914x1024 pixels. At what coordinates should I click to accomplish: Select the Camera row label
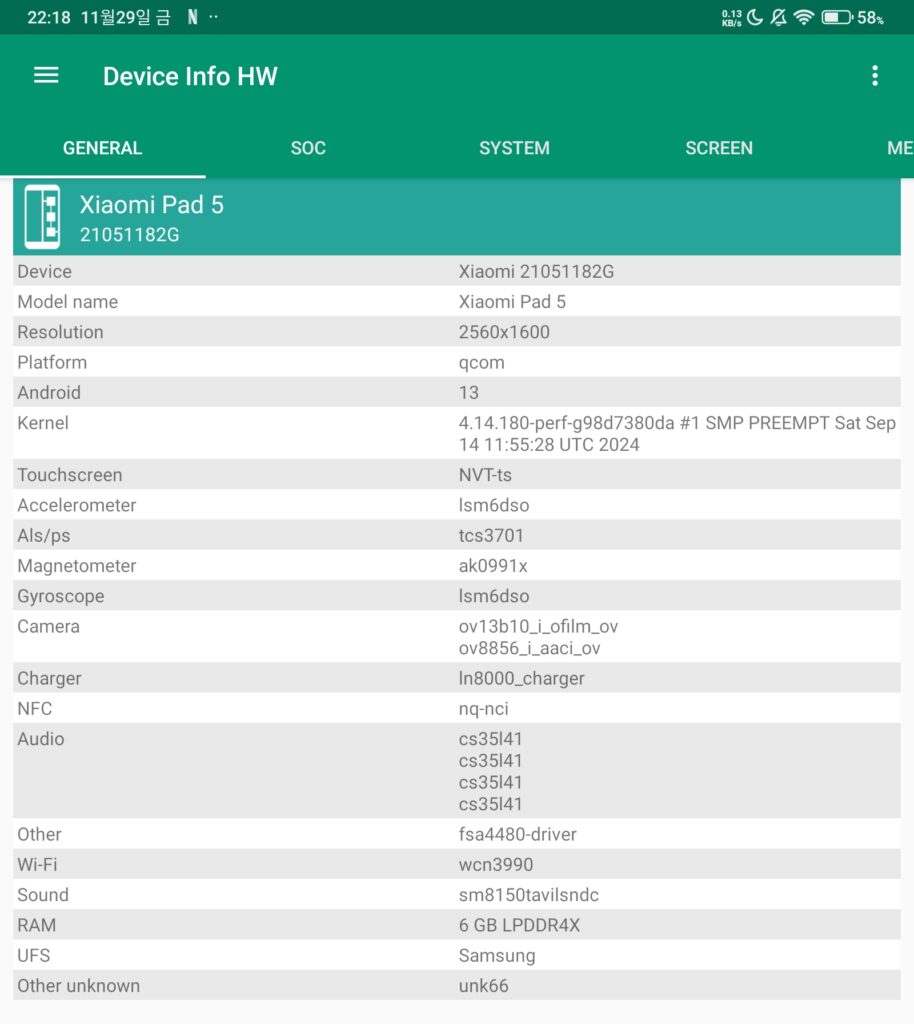(48, 627)
